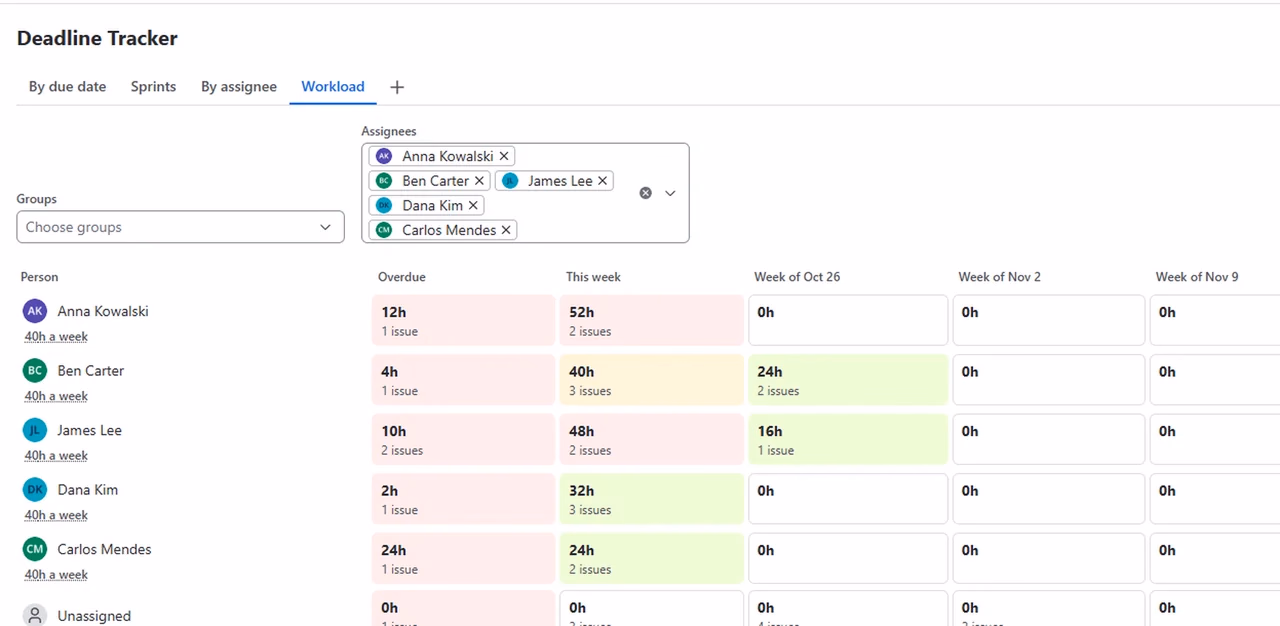Click the Week of Nov 2 column header

(x=999, y=277)
